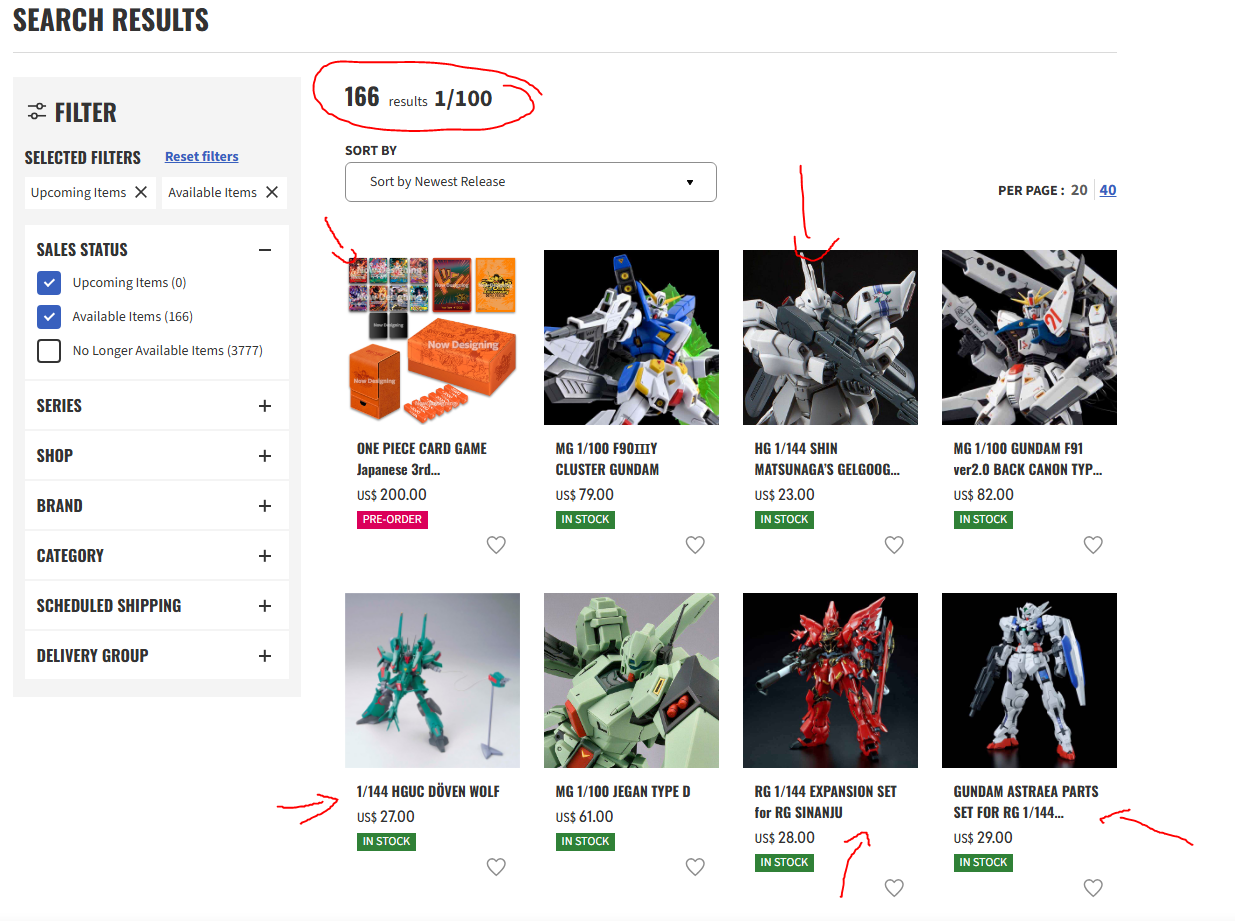Screen dimensions: 1235x921
Task: Click the Gundam Astraea parts set image
Action: pyautogui.click(x=1029, y=680)
